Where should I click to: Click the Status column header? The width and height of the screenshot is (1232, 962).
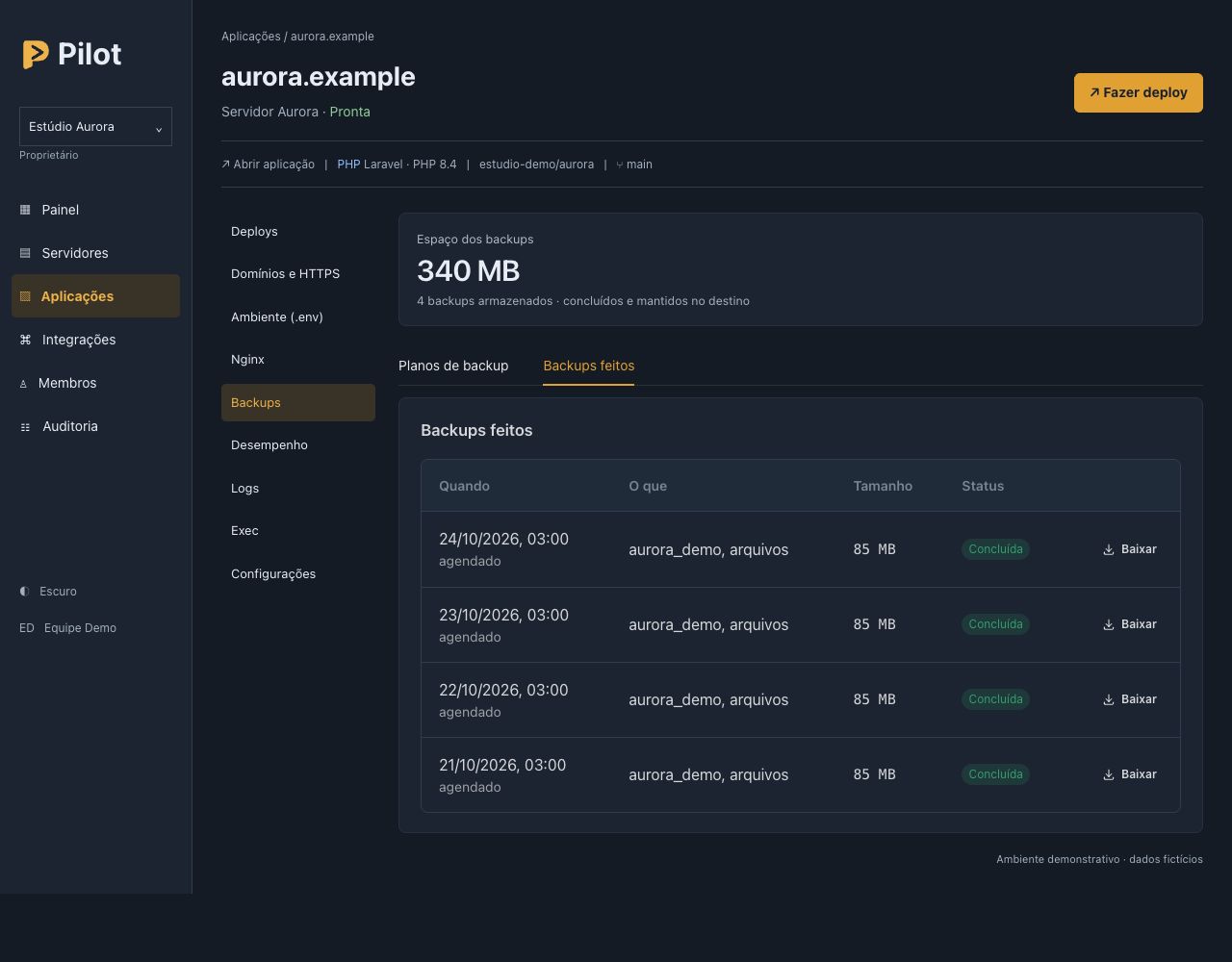(x=983, y=486)
